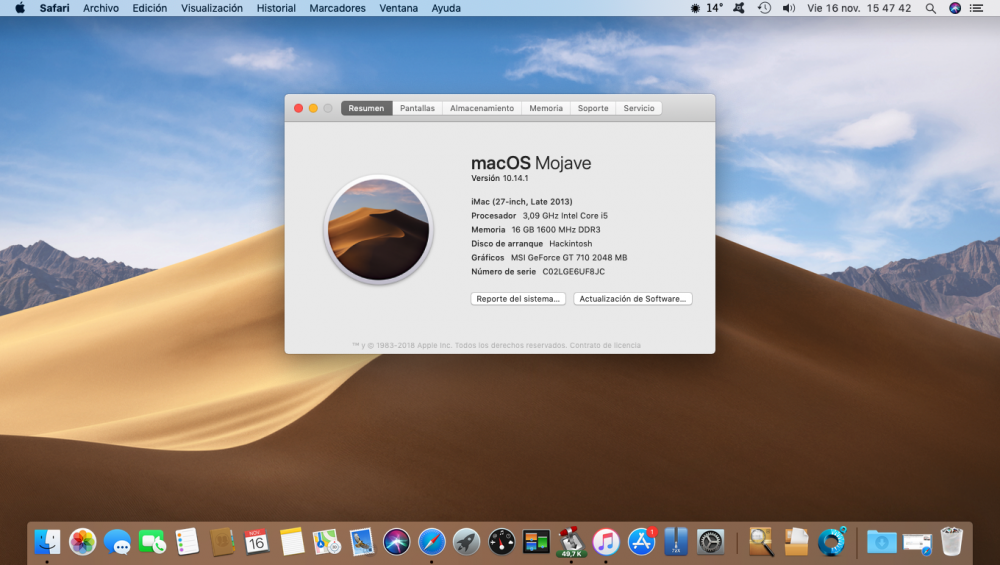The height and width of the screenshot is (565, 1000).
Task: Open the Ayuda menu
Action: tap(446, 8)
